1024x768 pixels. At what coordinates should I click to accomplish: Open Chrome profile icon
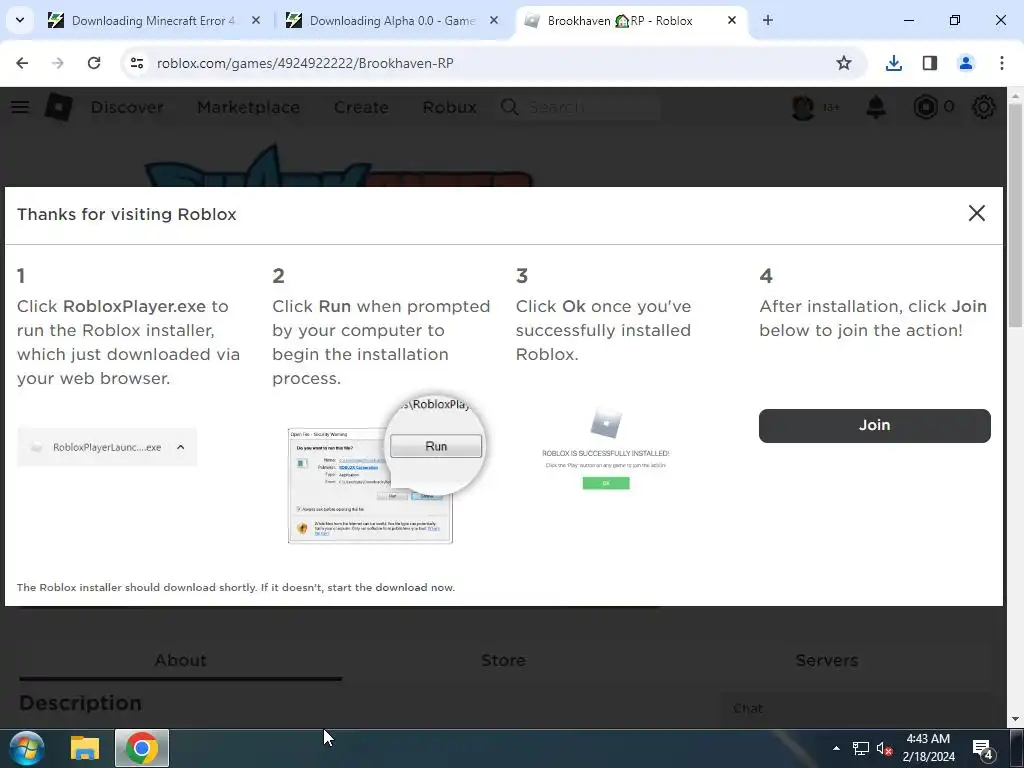[966, 63]
